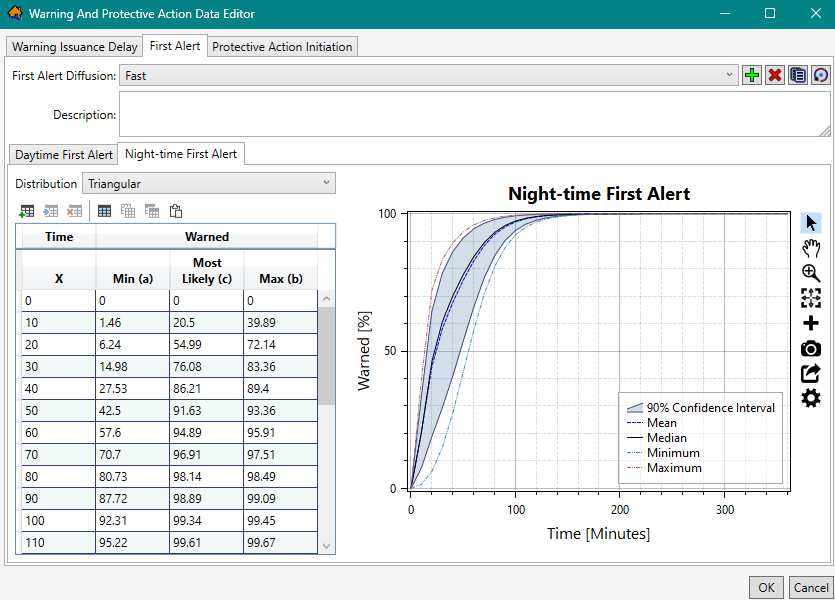The height and width of the screenshot is (600, 835).
Task: Confirm changes with the OK button
Action: (766, 587)
